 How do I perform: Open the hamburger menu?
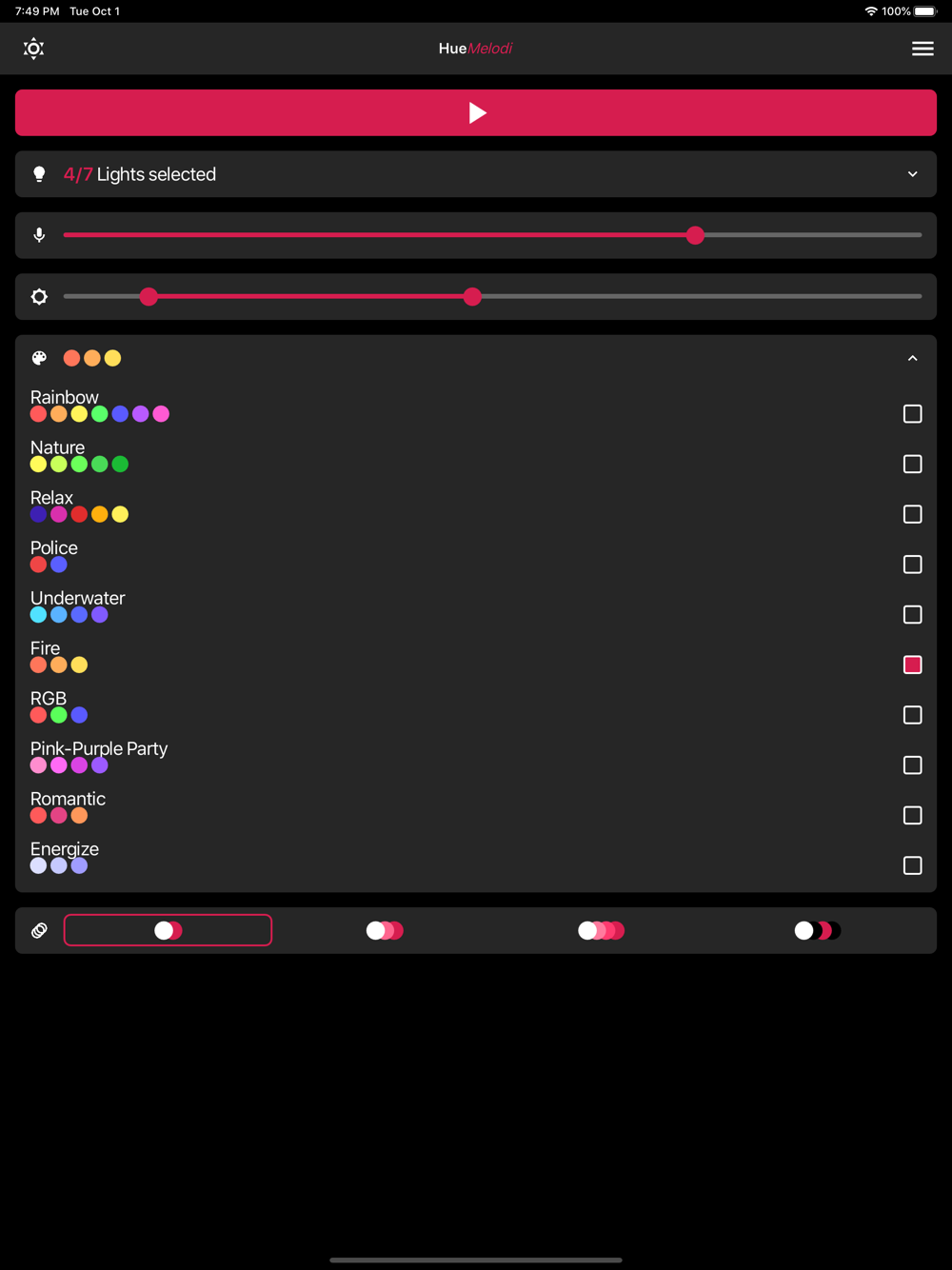922,49
